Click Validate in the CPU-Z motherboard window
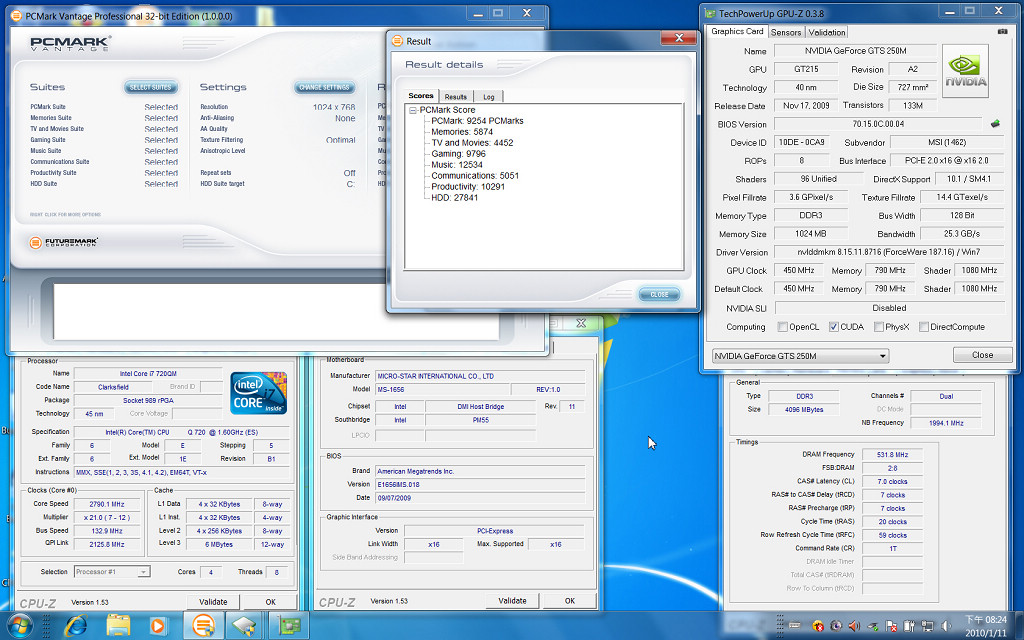 (x=512, y=600)
